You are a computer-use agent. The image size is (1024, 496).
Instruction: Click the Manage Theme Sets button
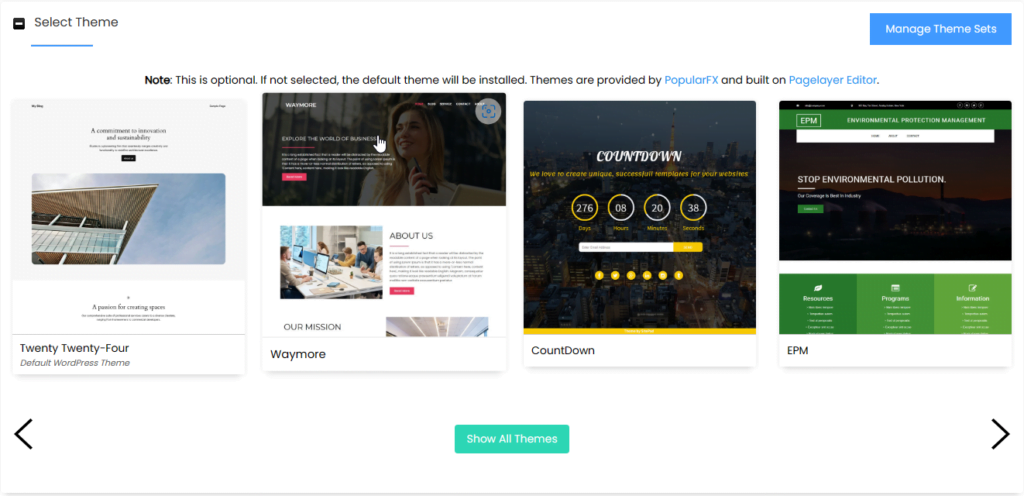point(940,29)
